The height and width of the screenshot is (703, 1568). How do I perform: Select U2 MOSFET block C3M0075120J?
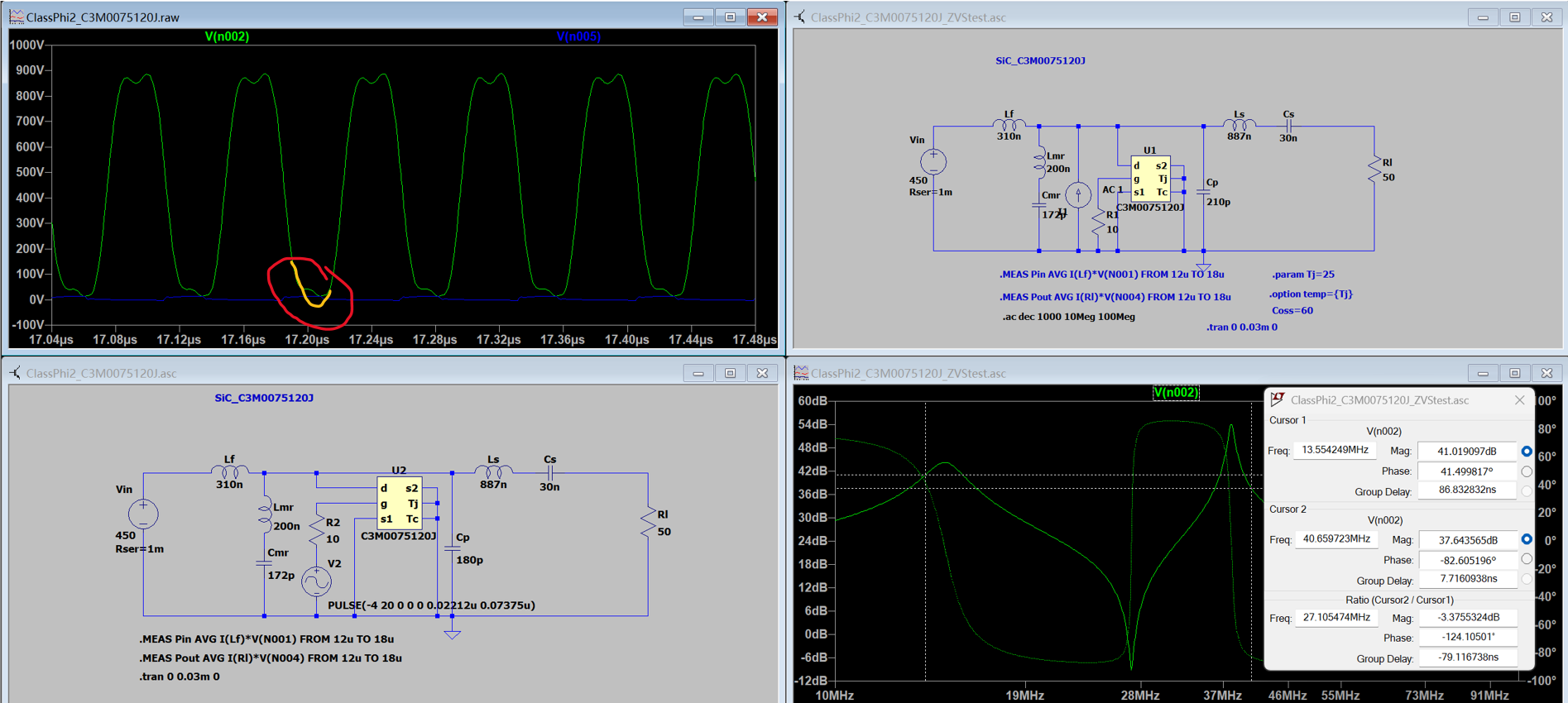click(400, 503)
